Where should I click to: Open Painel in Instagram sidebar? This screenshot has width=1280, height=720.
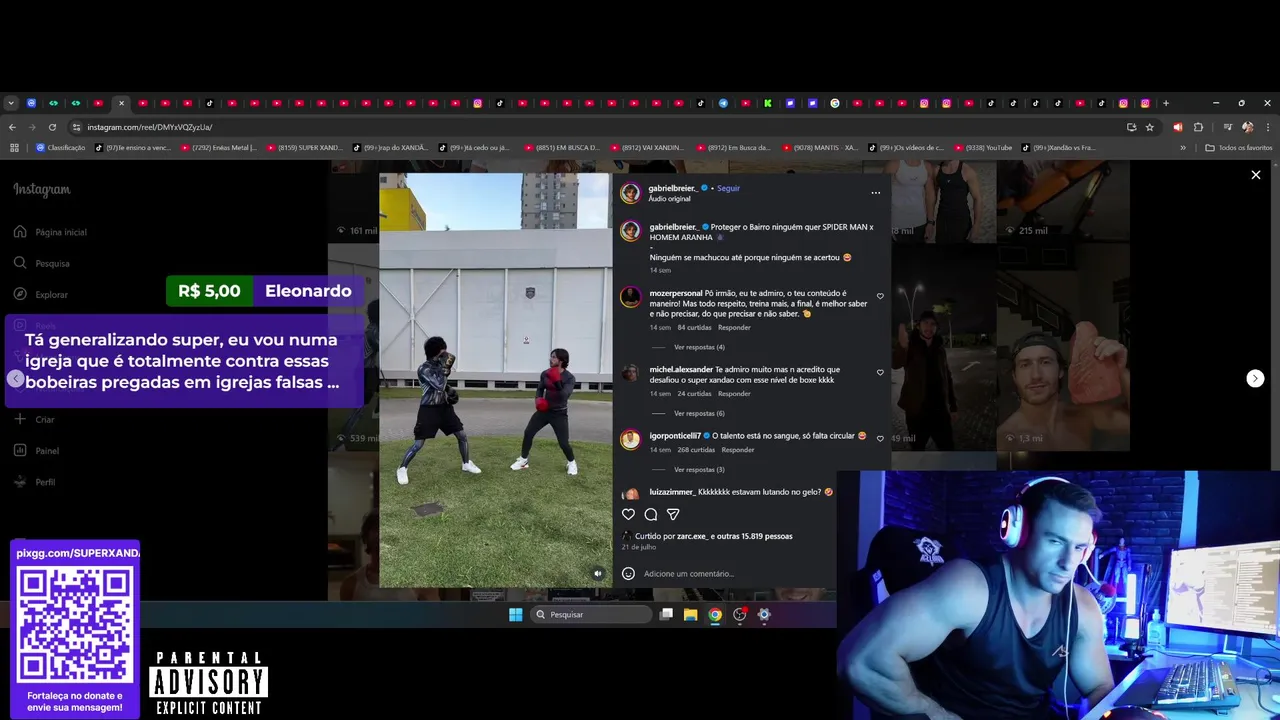(37, 450)
